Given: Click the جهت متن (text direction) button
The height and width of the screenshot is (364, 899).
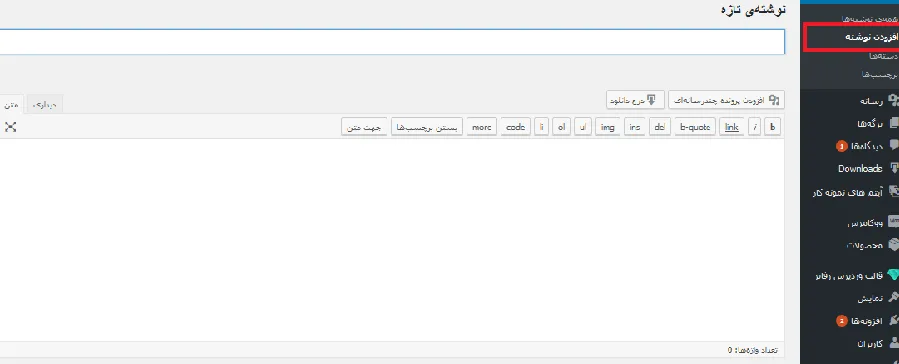Looking at the screenshot, I should pos(364,127).
